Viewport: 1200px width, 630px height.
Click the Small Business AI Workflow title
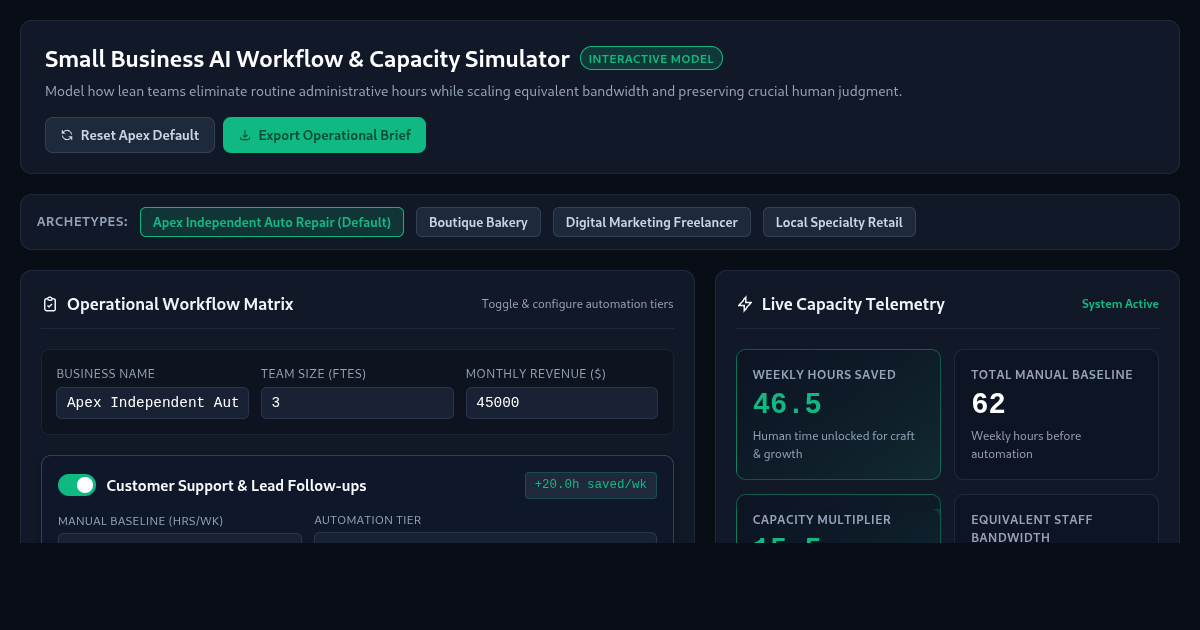(307, 59)
